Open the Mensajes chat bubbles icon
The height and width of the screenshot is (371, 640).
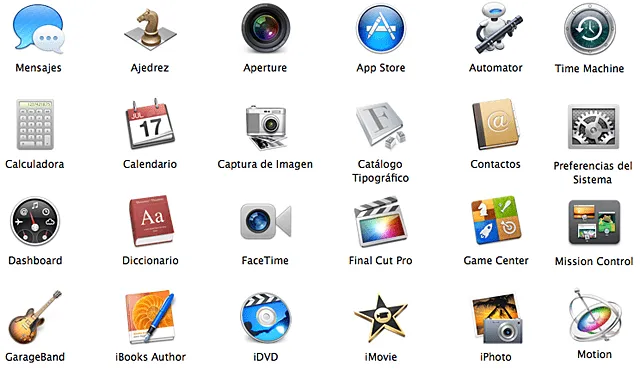38,29
